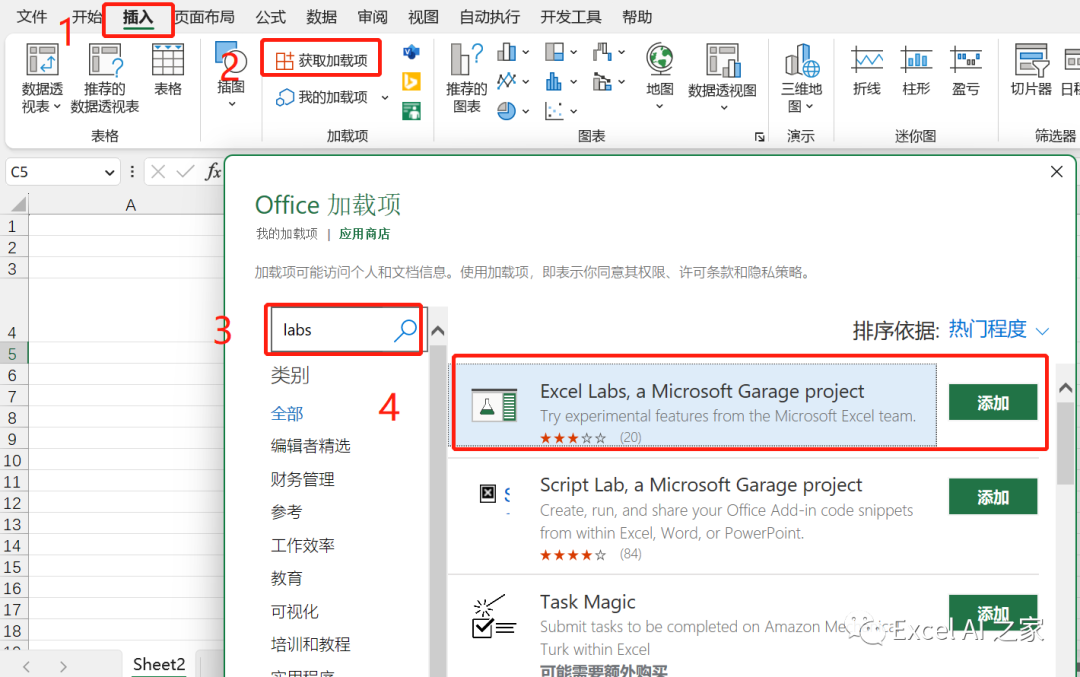The height and width of the screenshot is (677, 1080).
Task: Select the 财务管理 category
Action: point(302,479)
